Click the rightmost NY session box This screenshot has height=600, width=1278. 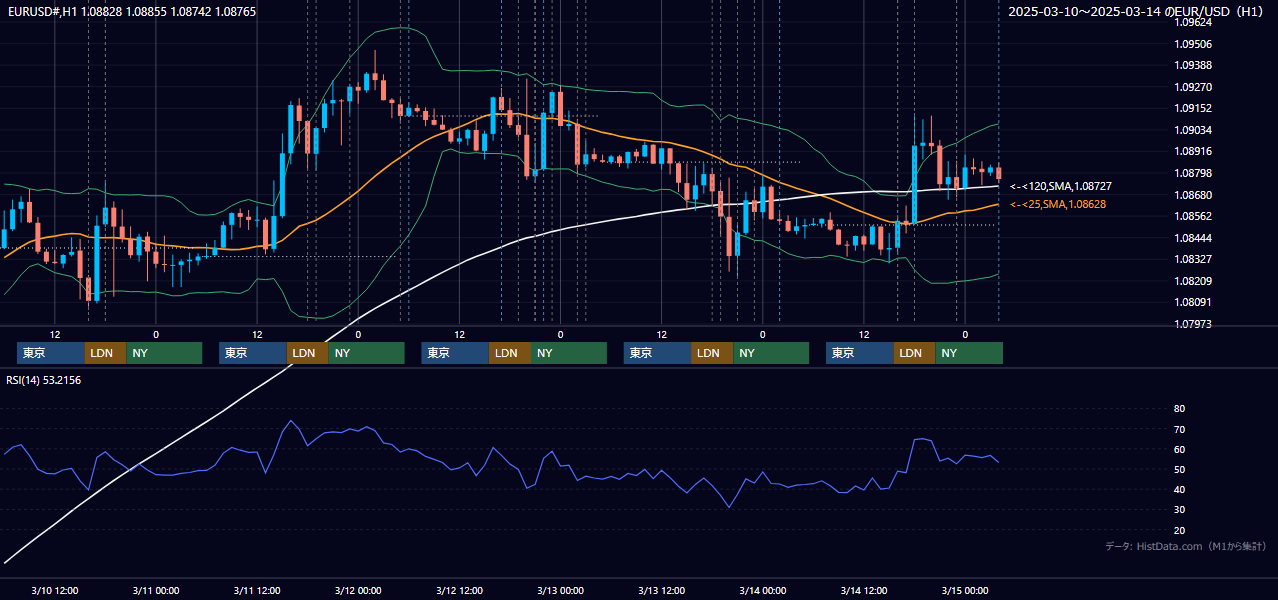point(969,353)
